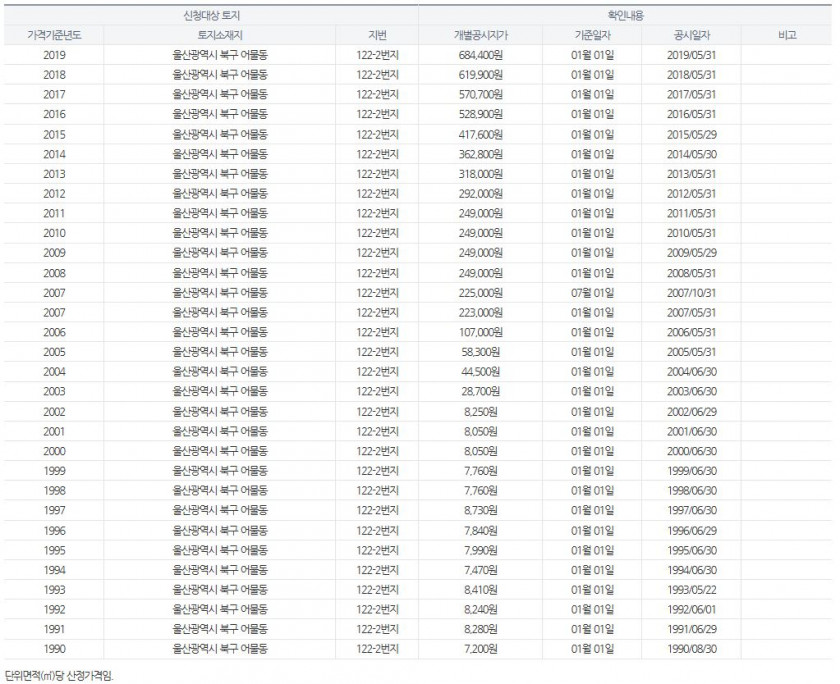Select the 8,250원 price cell

pos(481,412)
